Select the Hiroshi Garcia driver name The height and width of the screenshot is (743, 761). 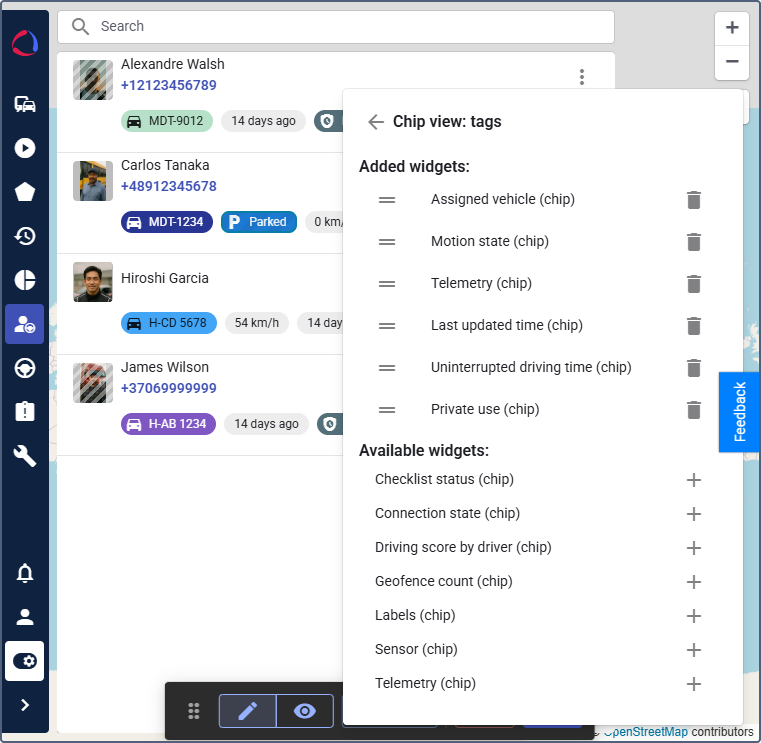(165, 278)
